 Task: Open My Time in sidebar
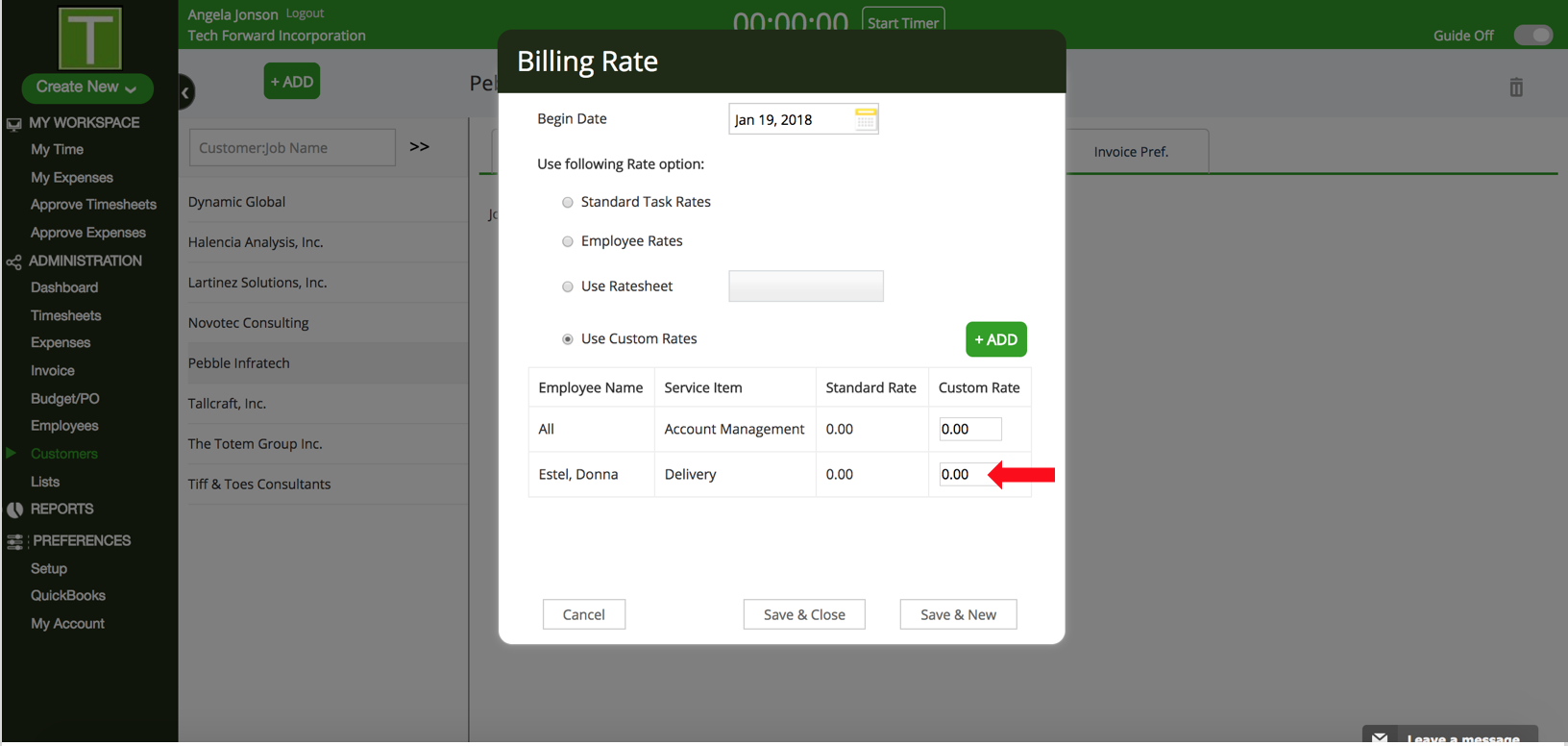click(57, 150)
